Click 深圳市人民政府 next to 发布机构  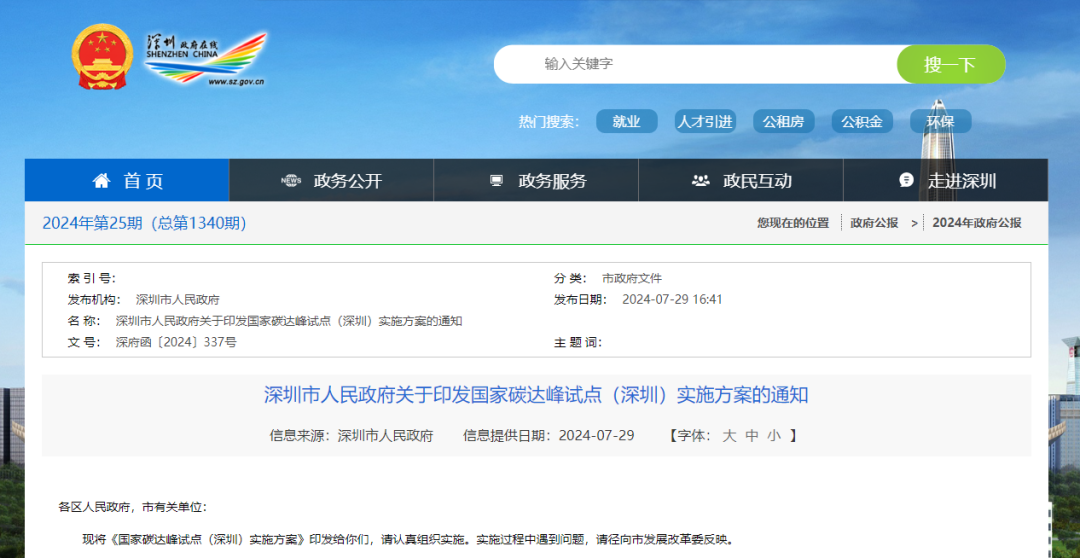point(178,300)
